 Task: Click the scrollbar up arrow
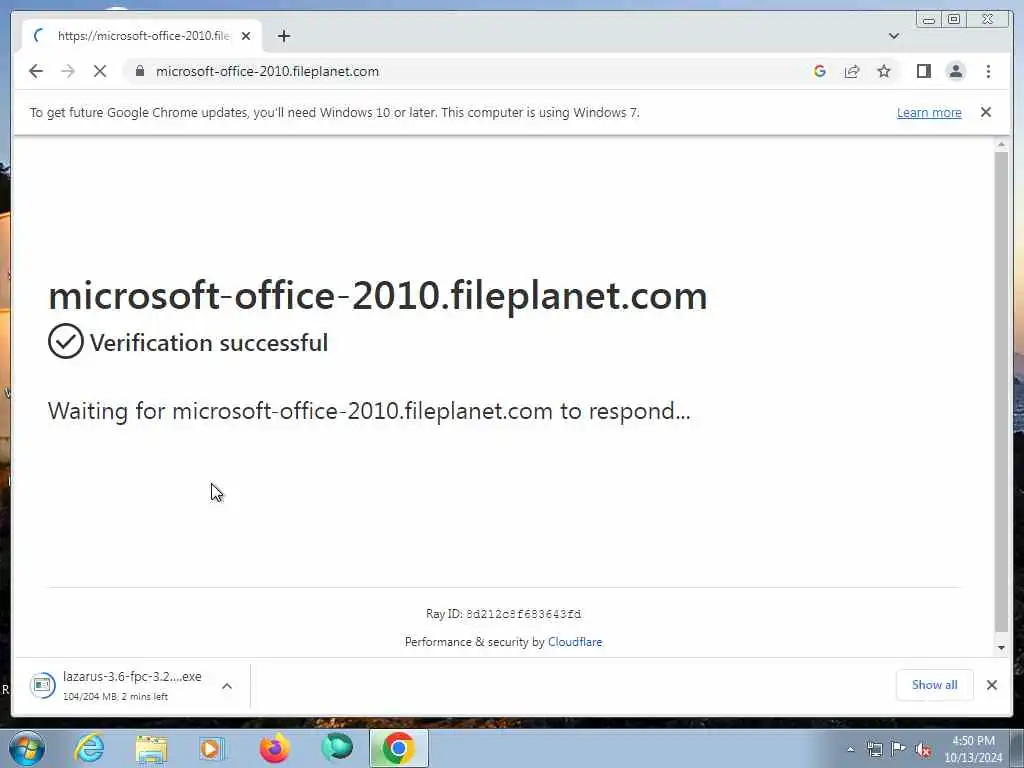[1001, 144]
